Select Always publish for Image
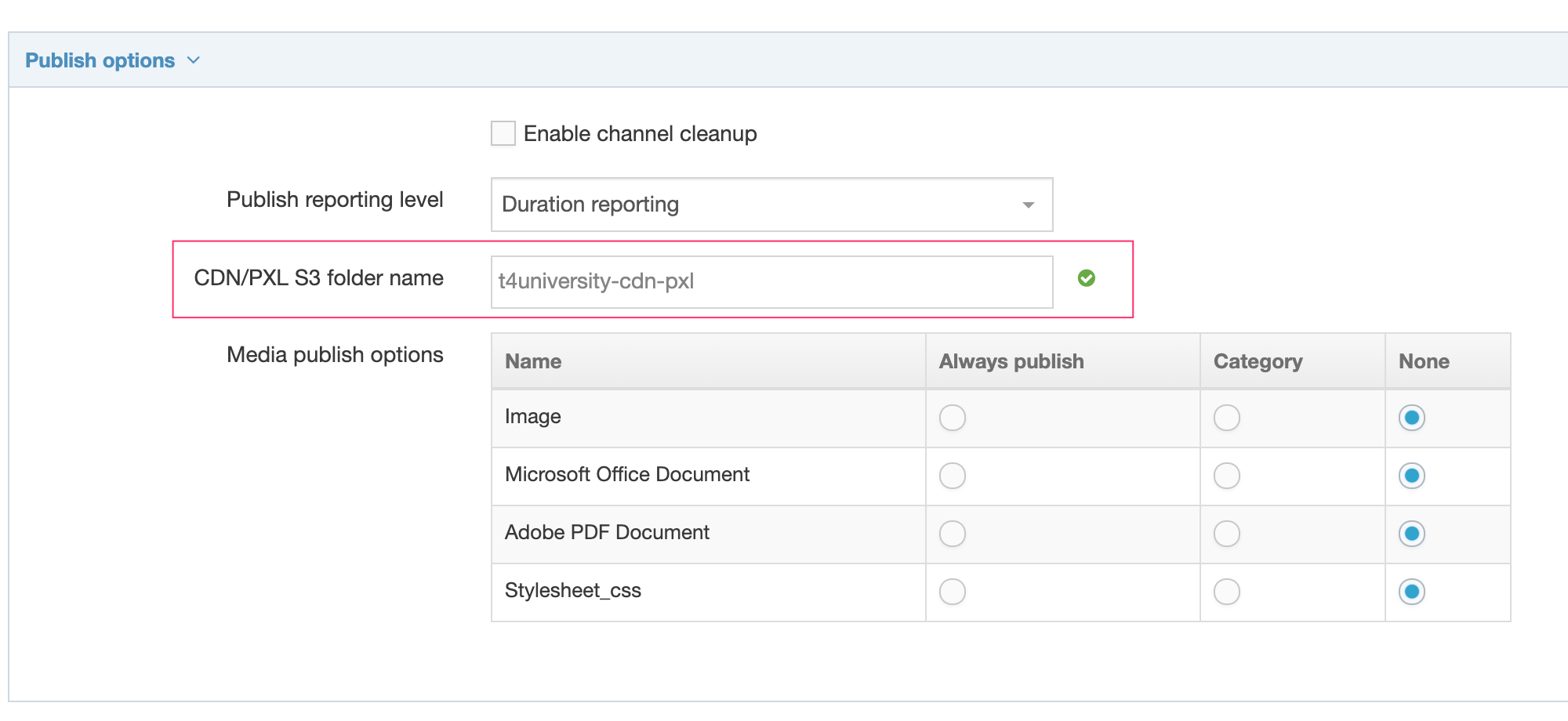This screenshot has height=721, width=1568. tap(952, 418)
